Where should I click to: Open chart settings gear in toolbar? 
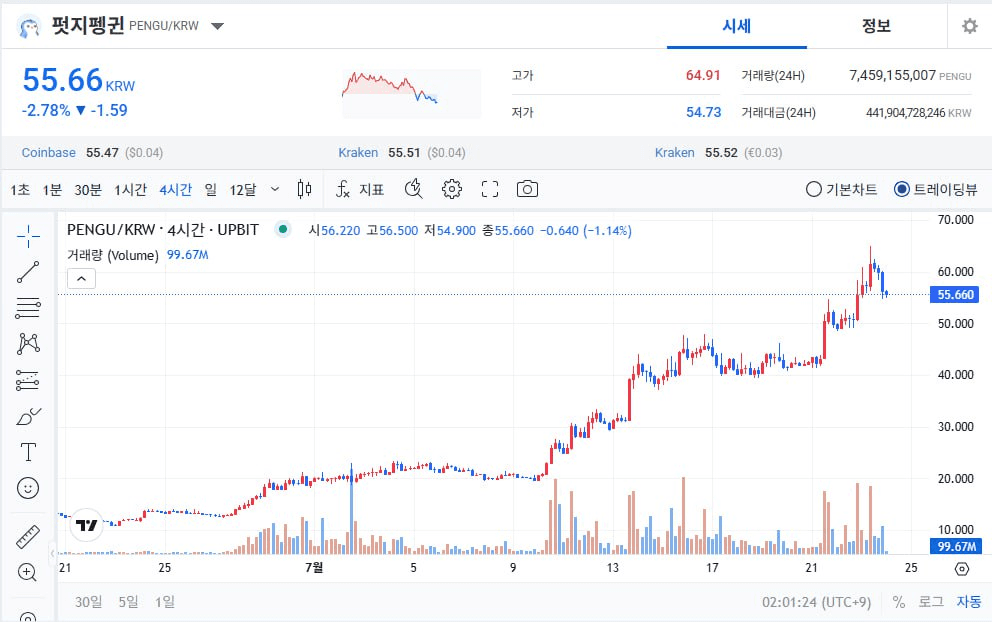point(452,189)
